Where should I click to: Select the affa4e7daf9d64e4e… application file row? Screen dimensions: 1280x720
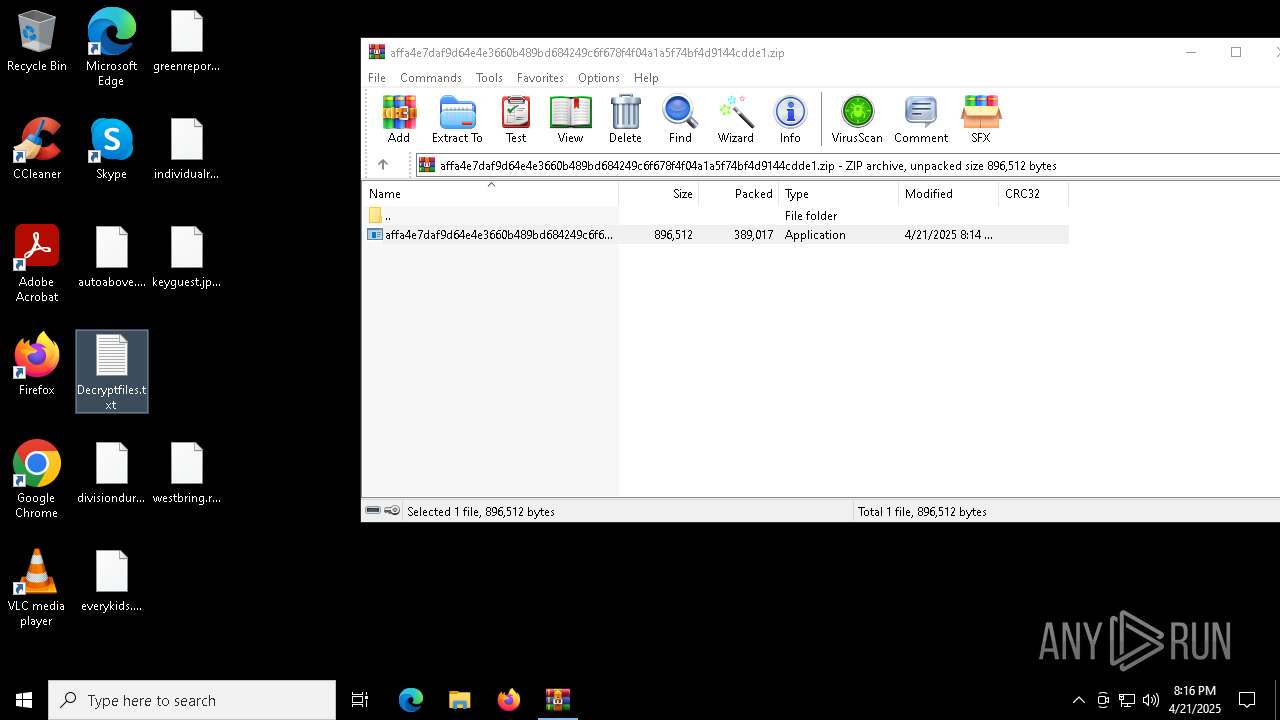click(x=715, y=235)
